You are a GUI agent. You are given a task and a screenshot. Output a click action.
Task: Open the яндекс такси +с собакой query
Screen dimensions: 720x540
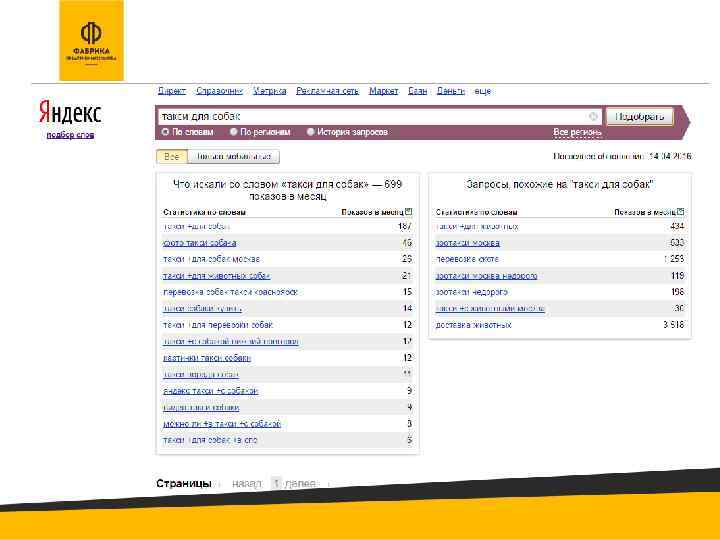click(x=210, y=391)
